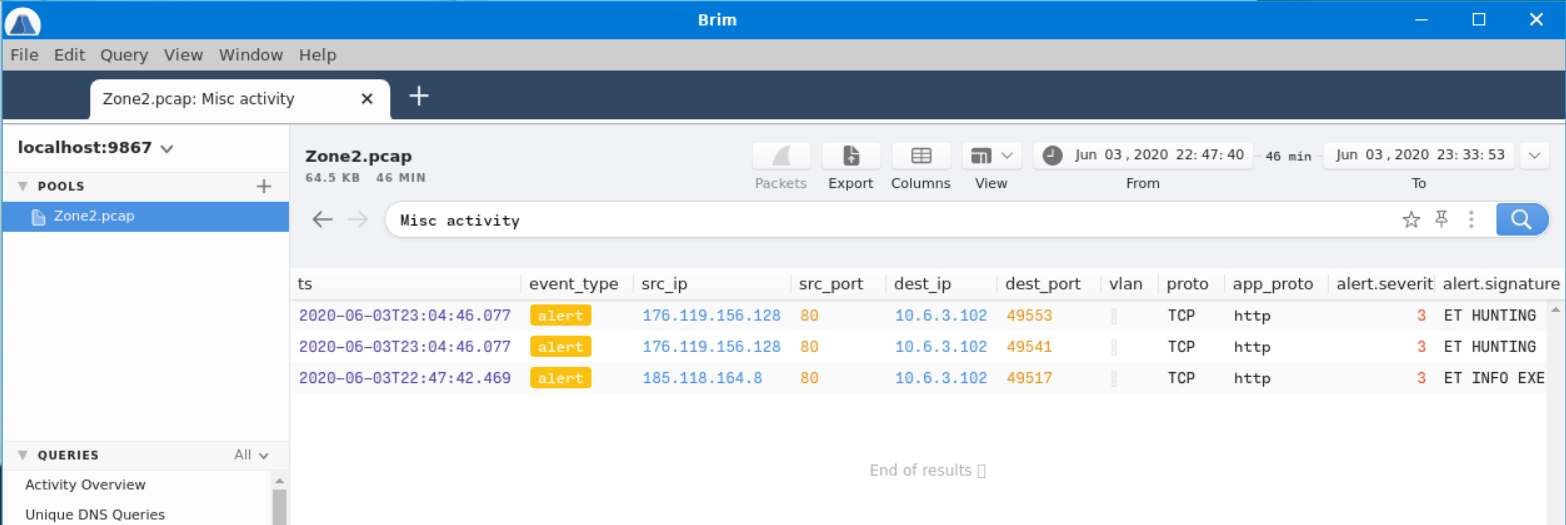Click destination port 49541
The height and width of the screenshot is (525, 1566).
point(1029,347)
